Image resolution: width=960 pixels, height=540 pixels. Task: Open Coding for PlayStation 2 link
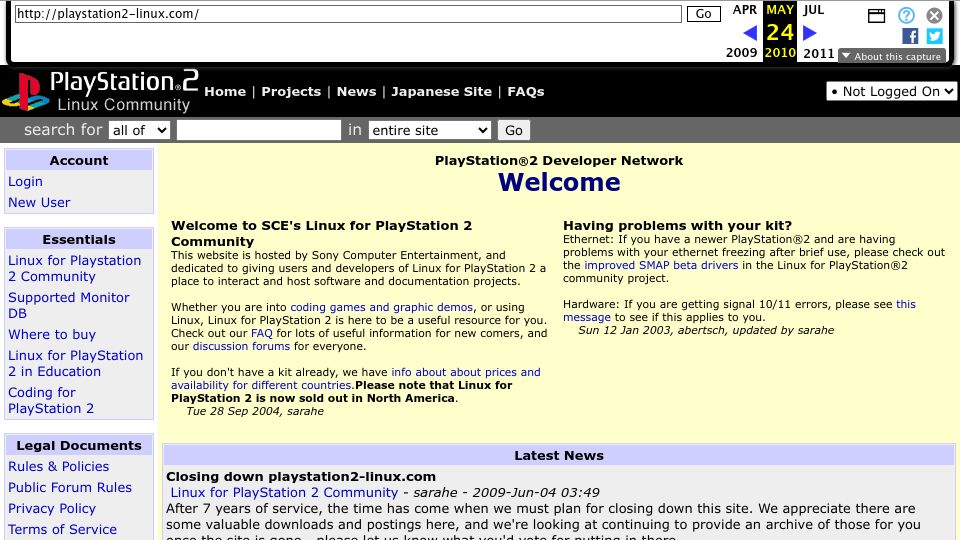coord(51,400)
